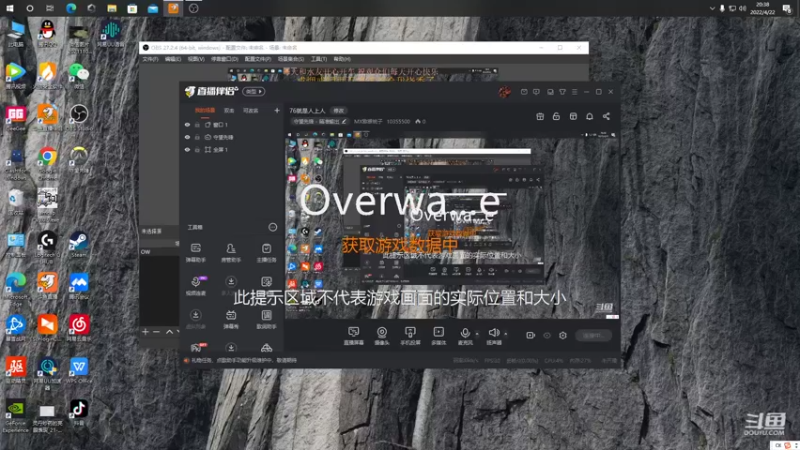Screen dimensions: 800x450
Task: Open the 帮助(H) menu in OBS
Action: (x=342, y=59)
